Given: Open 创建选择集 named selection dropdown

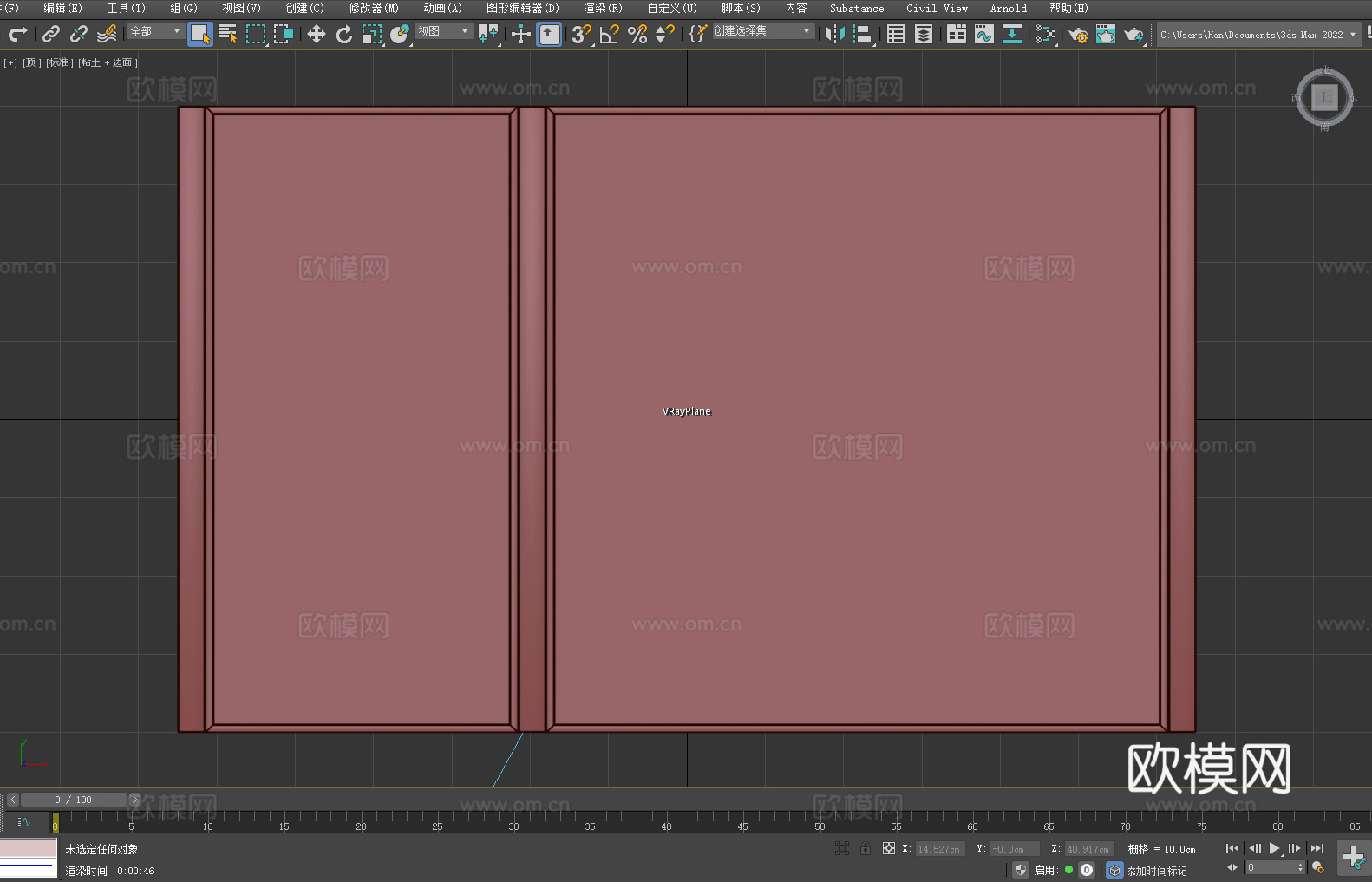Looking at the screenshot, I should [x=763, y=31].
